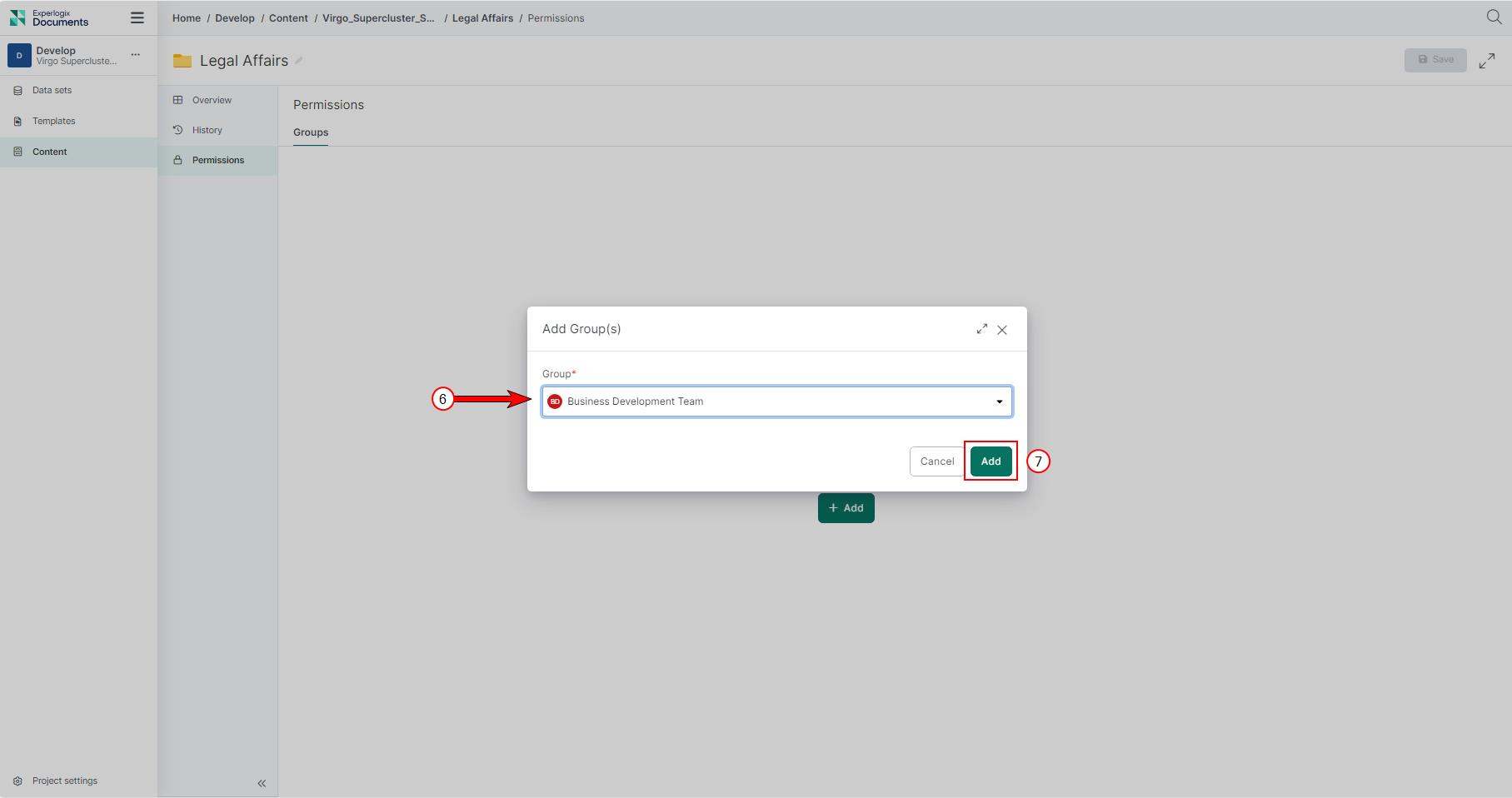Click the Experlogix Documents logo

(49, 17)
